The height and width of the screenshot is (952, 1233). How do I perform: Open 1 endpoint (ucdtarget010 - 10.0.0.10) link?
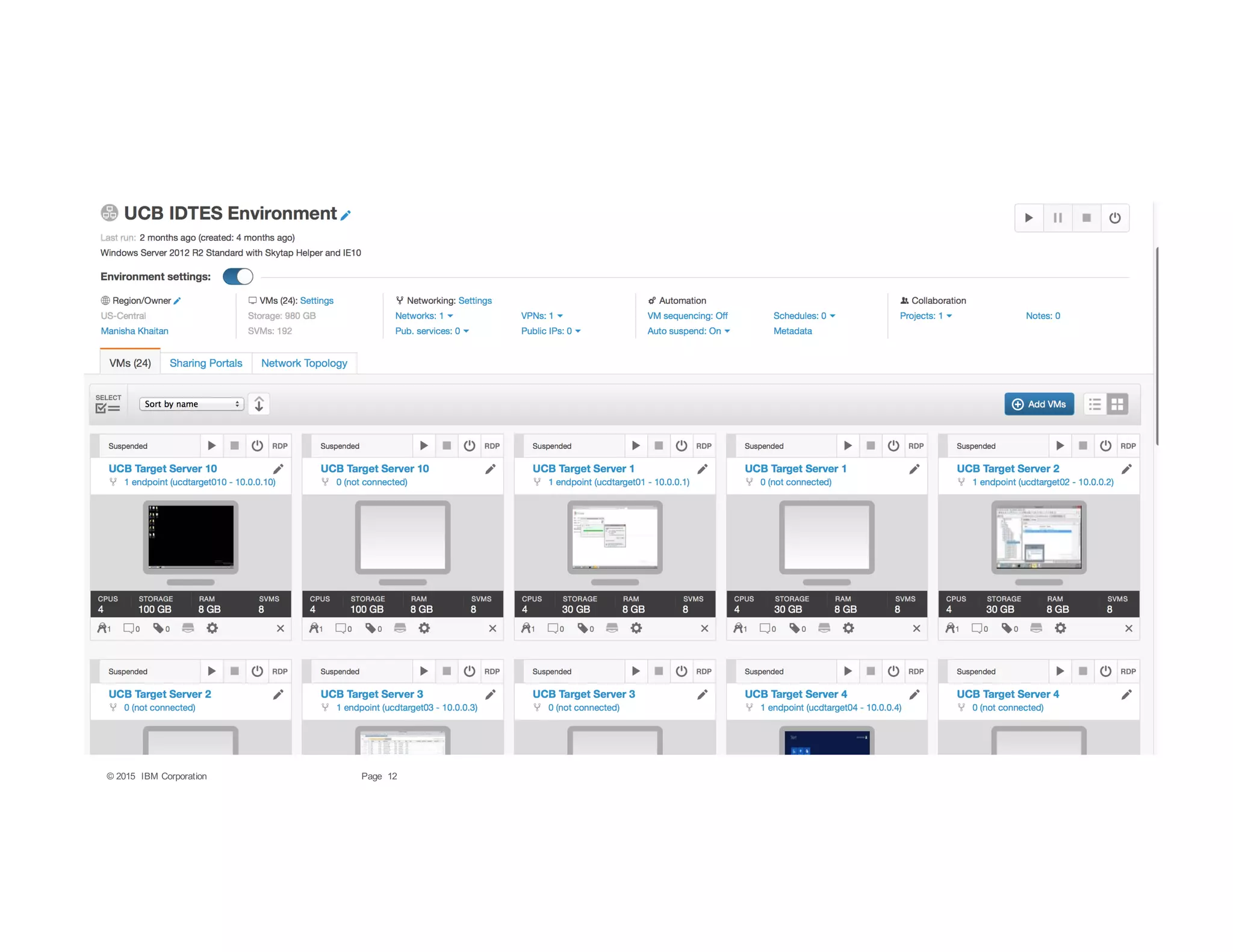[199, 482]
